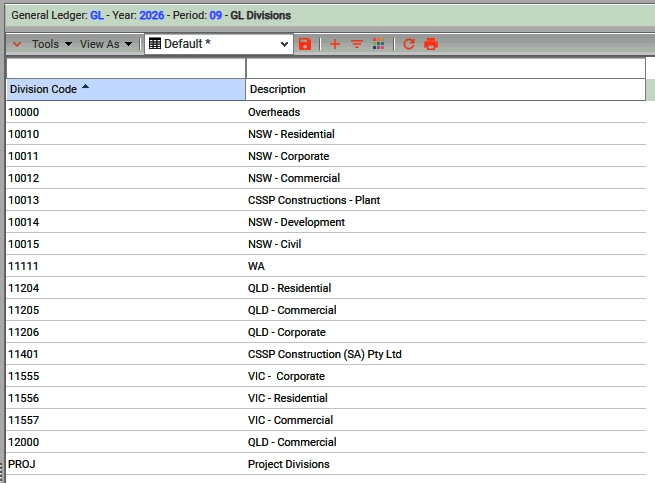Select the PROJ division code

(22, 464)
